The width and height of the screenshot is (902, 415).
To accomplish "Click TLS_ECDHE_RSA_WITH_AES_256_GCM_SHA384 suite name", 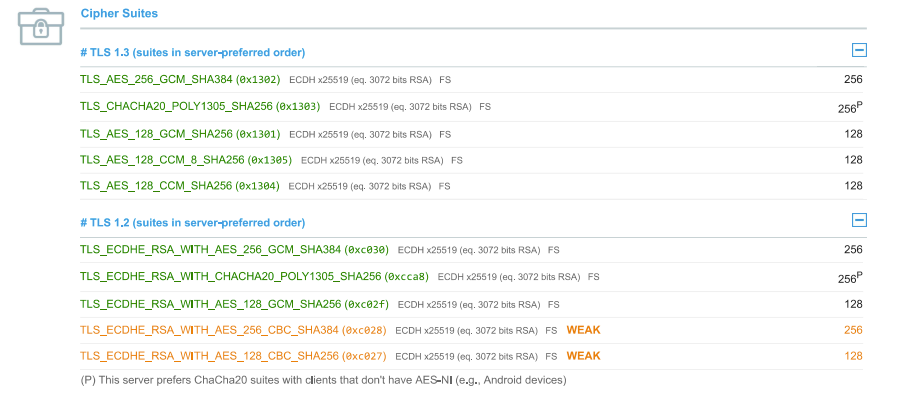I will coord(234,250).
